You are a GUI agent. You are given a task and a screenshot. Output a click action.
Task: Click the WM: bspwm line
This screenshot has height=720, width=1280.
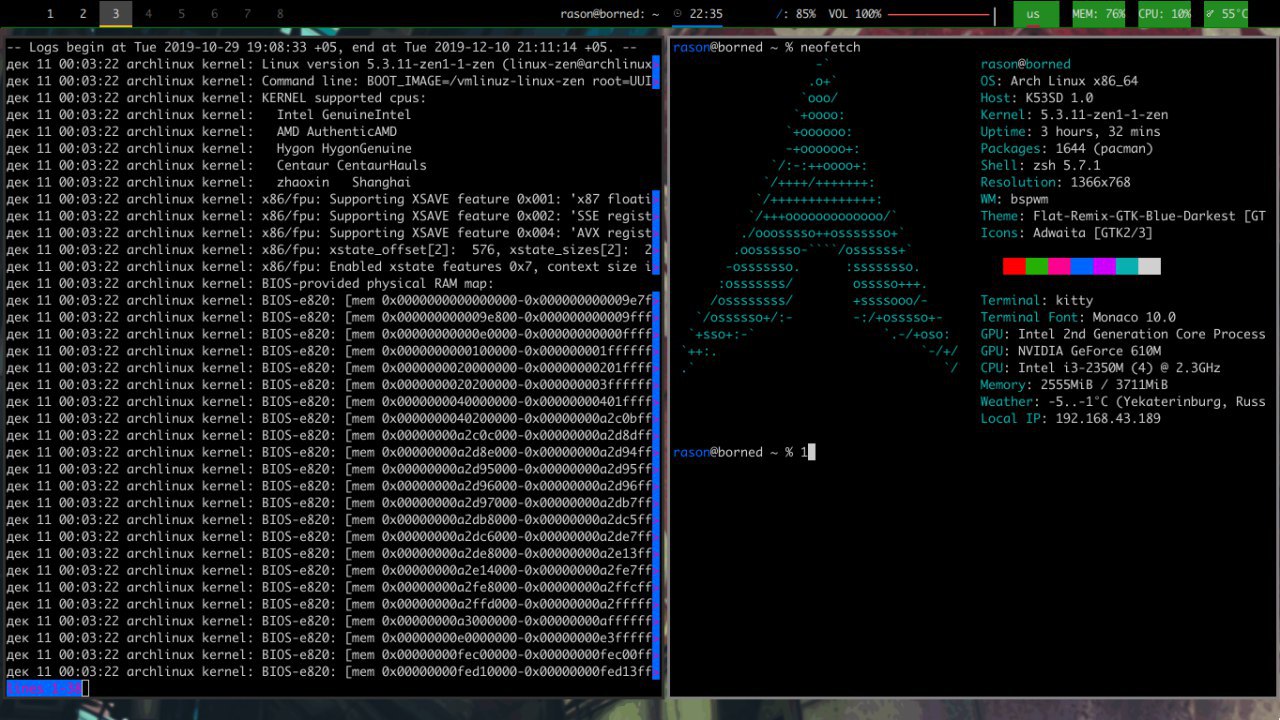point(1014,199)
